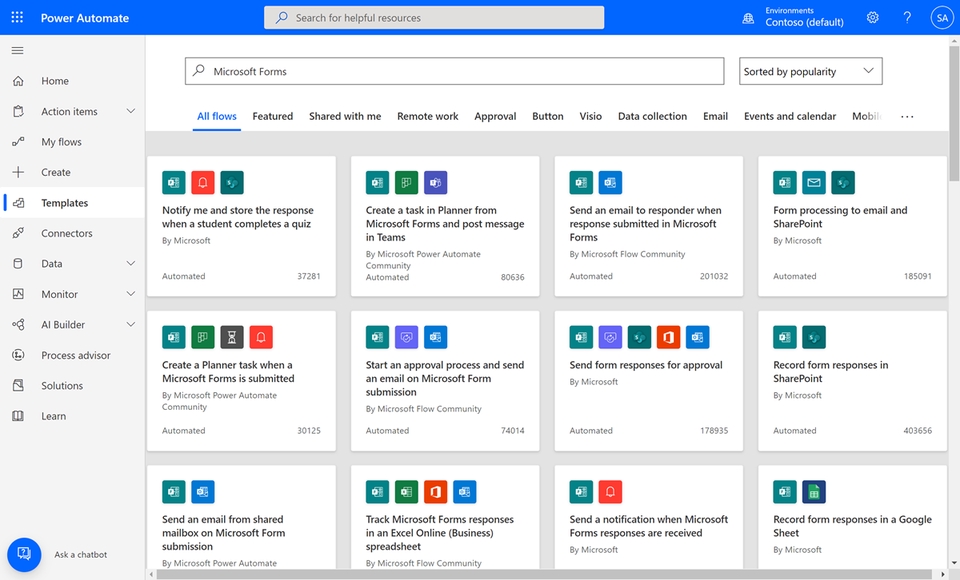Click mail envelope icon on Form processing card
Screen dimensions: 960x580
[x=814, y=183]
